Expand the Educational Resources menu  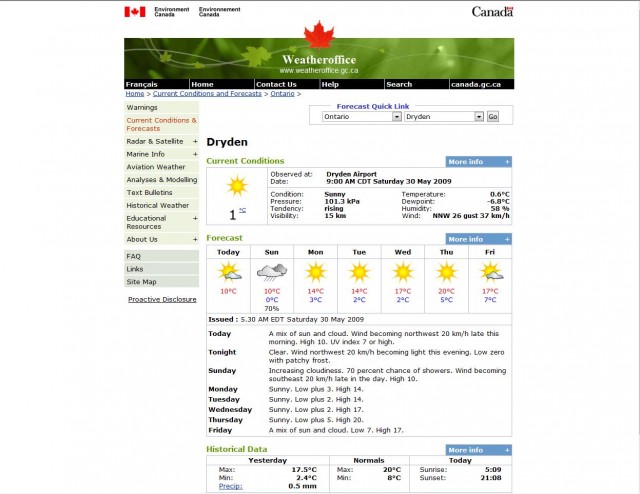pos(195,218)
